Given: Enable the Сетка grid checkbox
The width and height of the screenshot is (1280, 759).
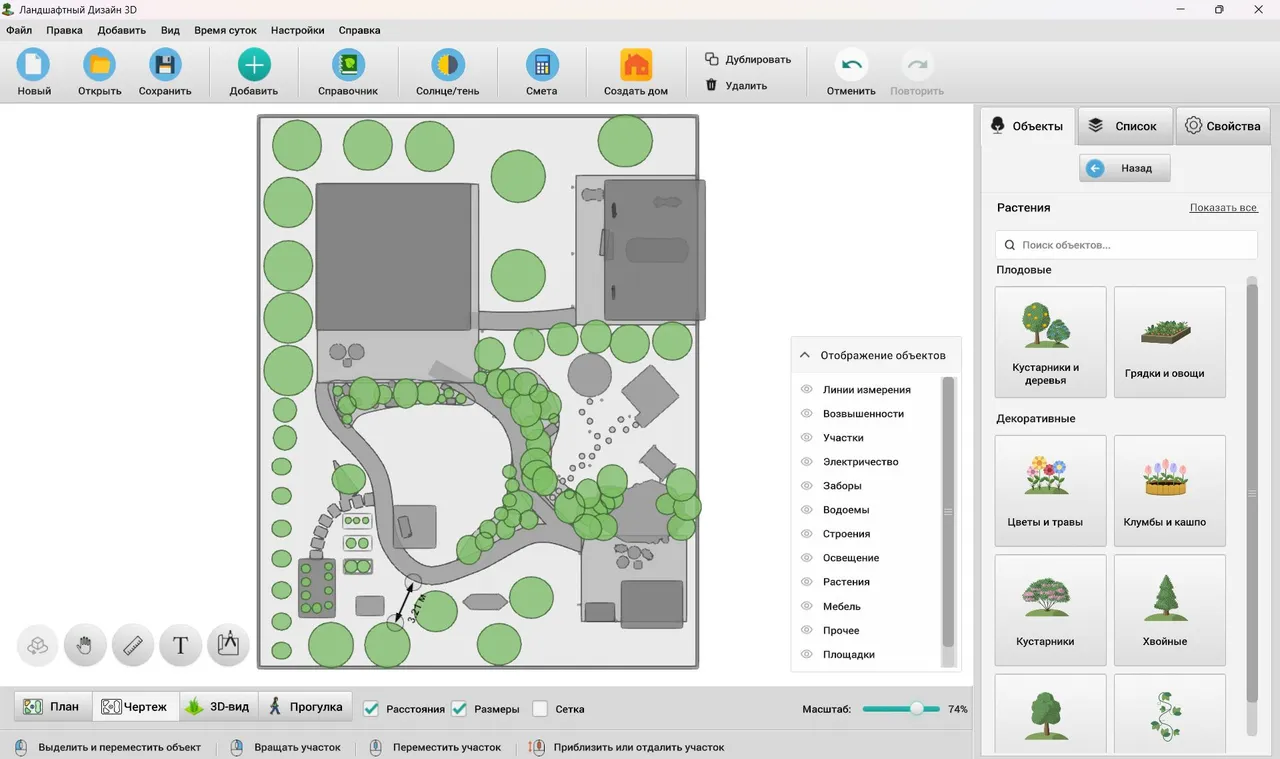Looking at the screenshot, I should 540,708.
